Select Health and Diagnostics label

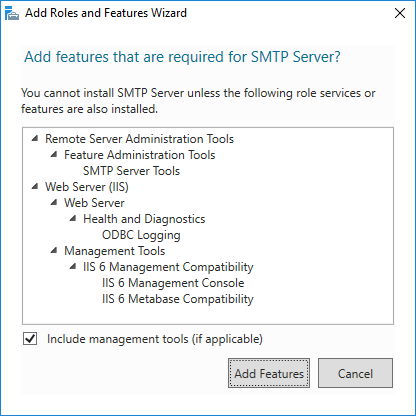coord(144,219)
